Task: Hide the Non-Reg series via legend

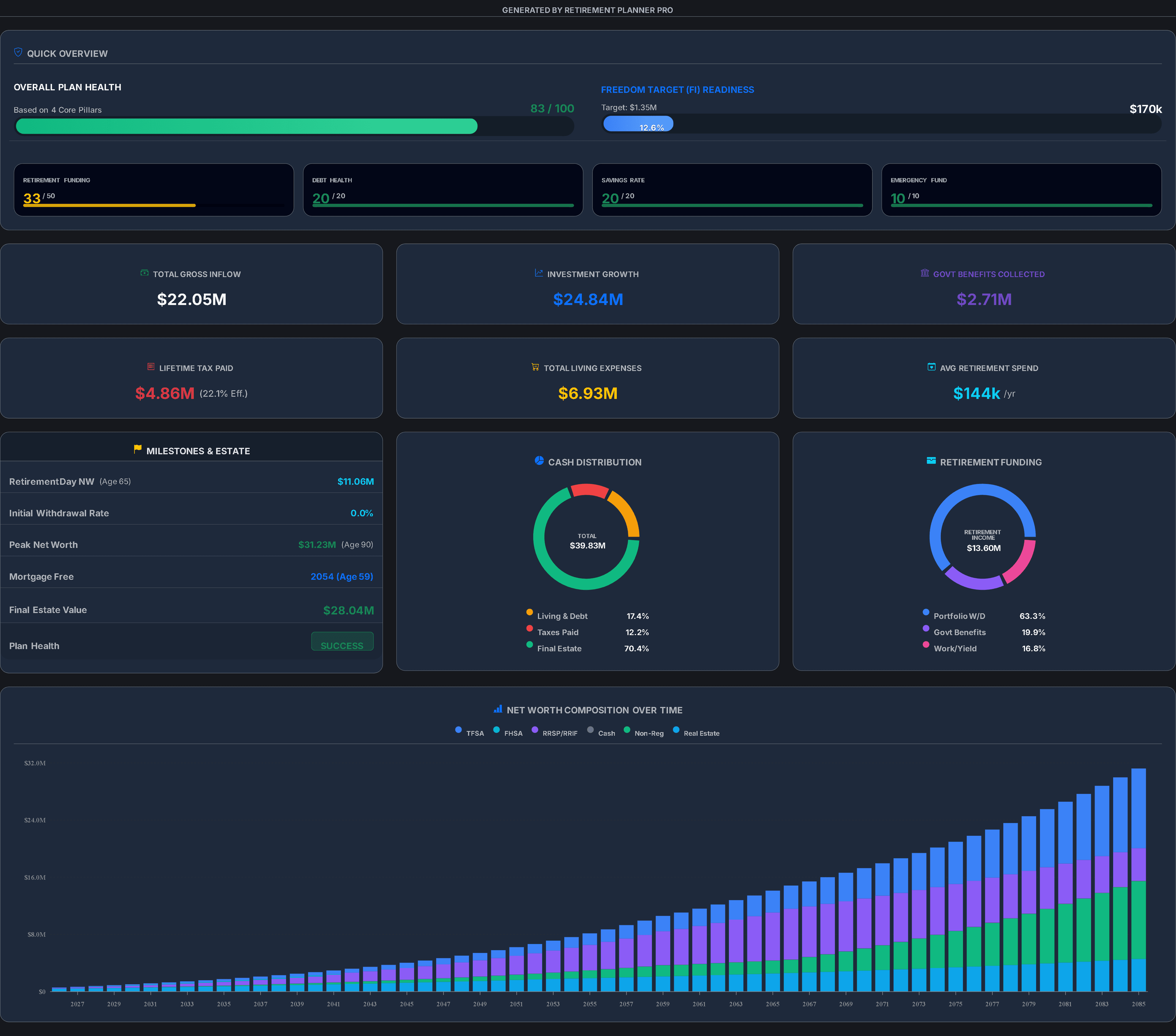Action: [x=644, y=732]
